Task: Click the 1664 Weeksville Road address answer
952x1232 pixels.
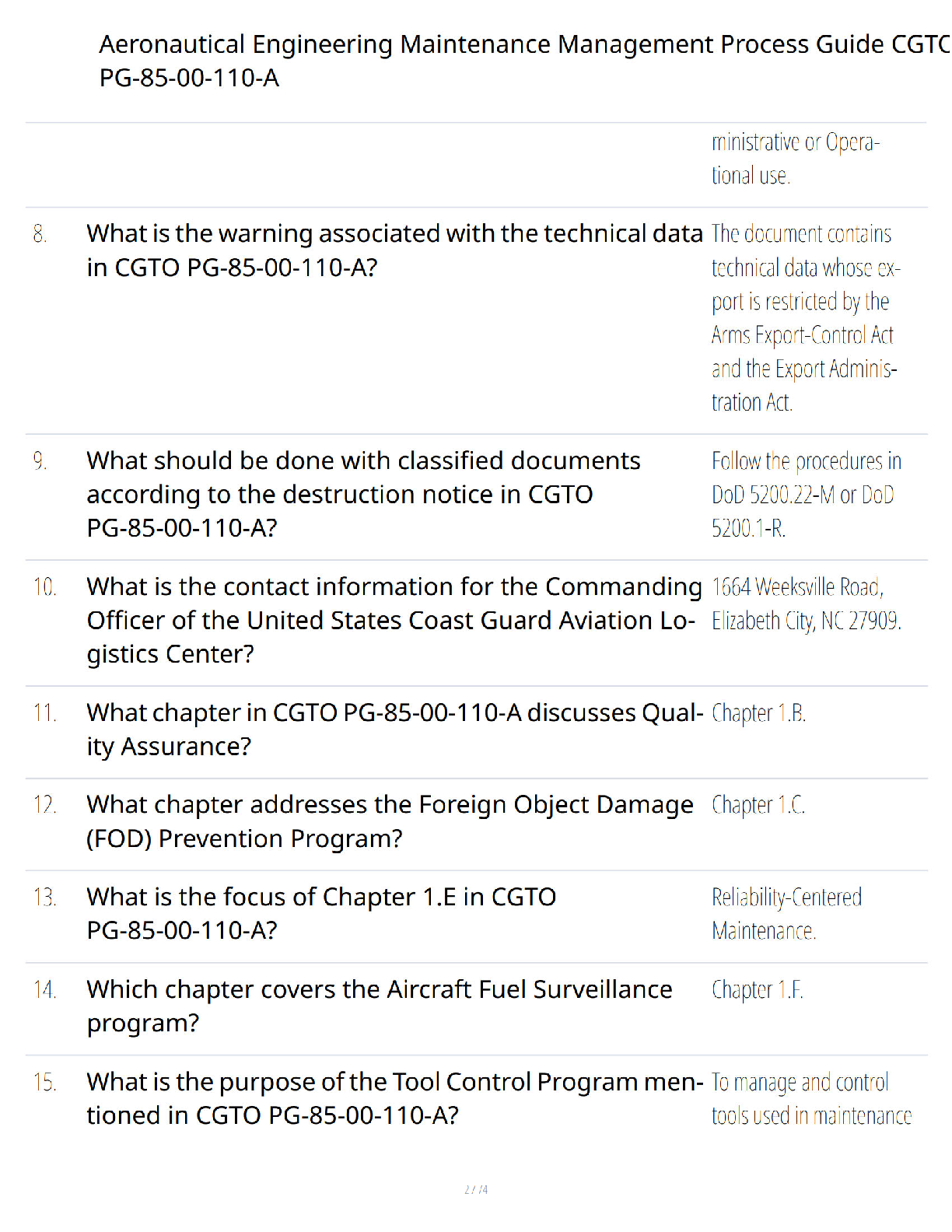Action: [x=806, y=604]
